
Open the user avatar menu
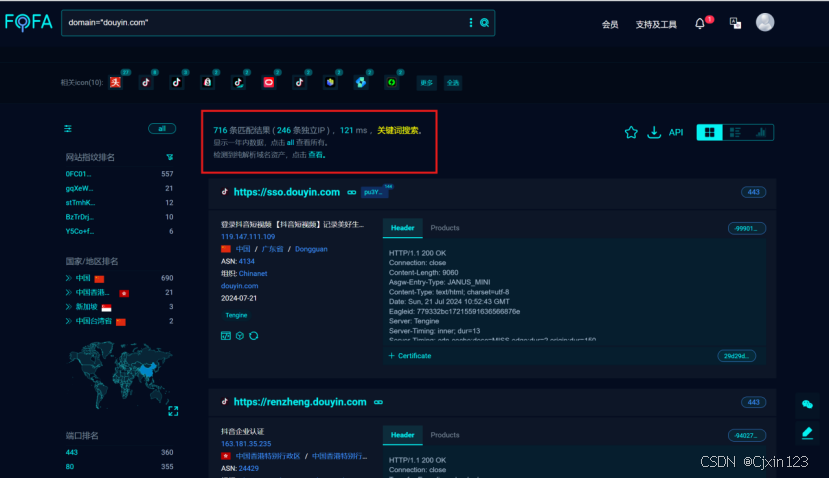pos(764,22)
